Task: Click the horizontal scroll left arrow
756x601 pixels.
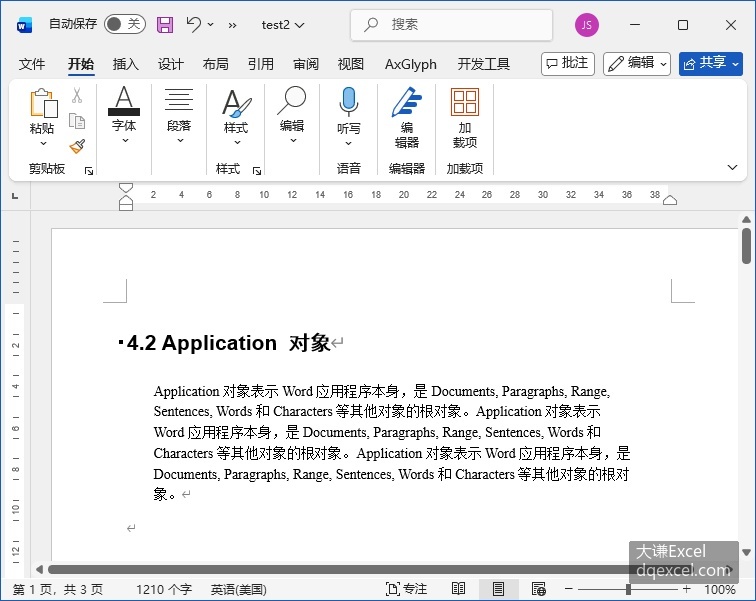Action: coord(40,570)
